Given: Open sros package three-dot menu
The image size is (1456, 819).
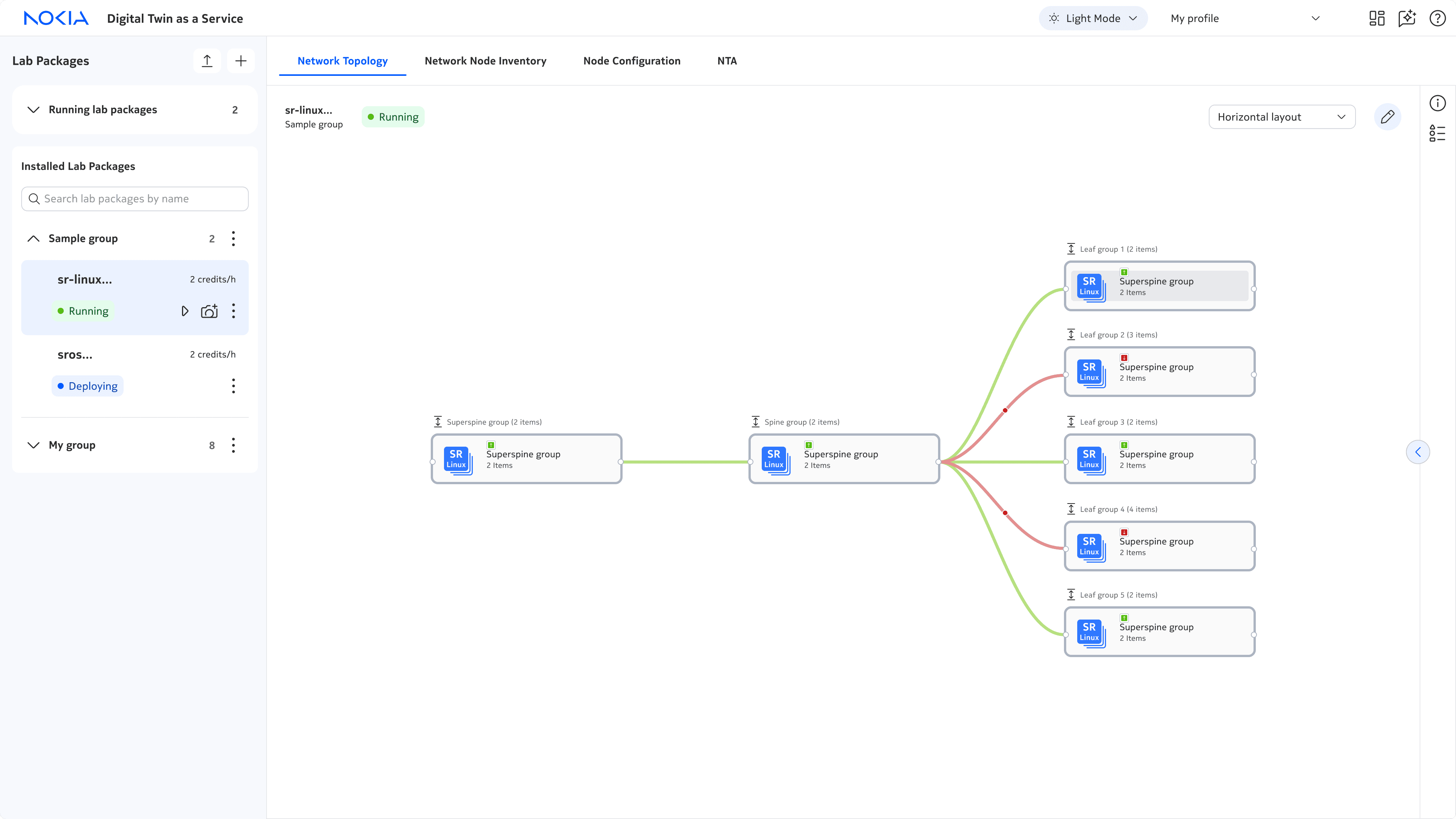Looking at the screenshot, I should pyautogui.click(x=234, y=386).
